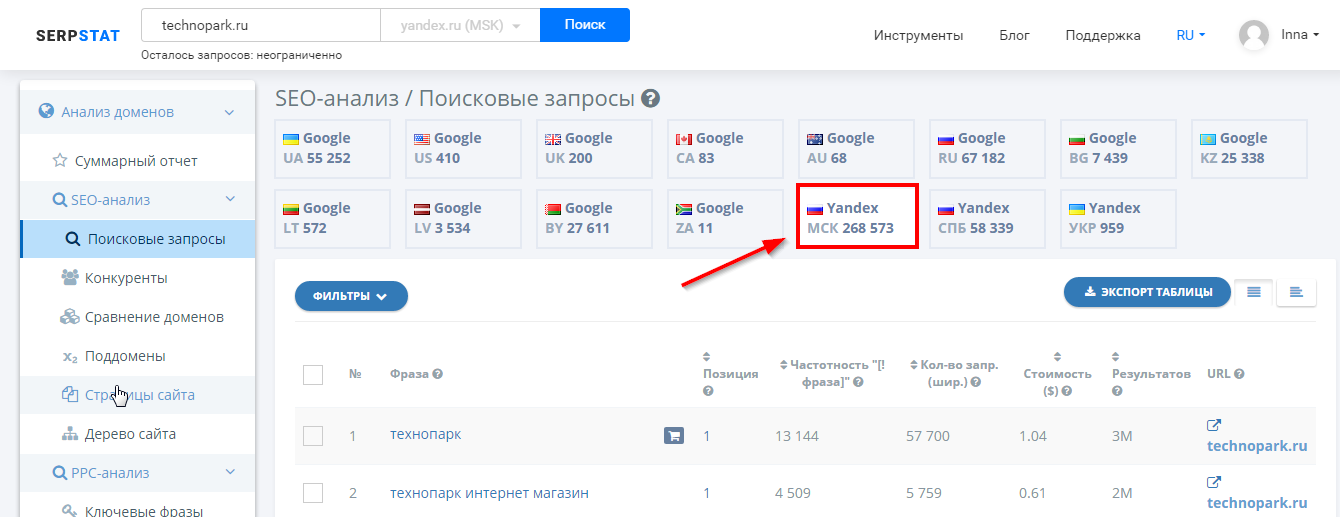Select the Yandex УКР database tile
The image size is (1340, 517).
[x=1118, y=219]
